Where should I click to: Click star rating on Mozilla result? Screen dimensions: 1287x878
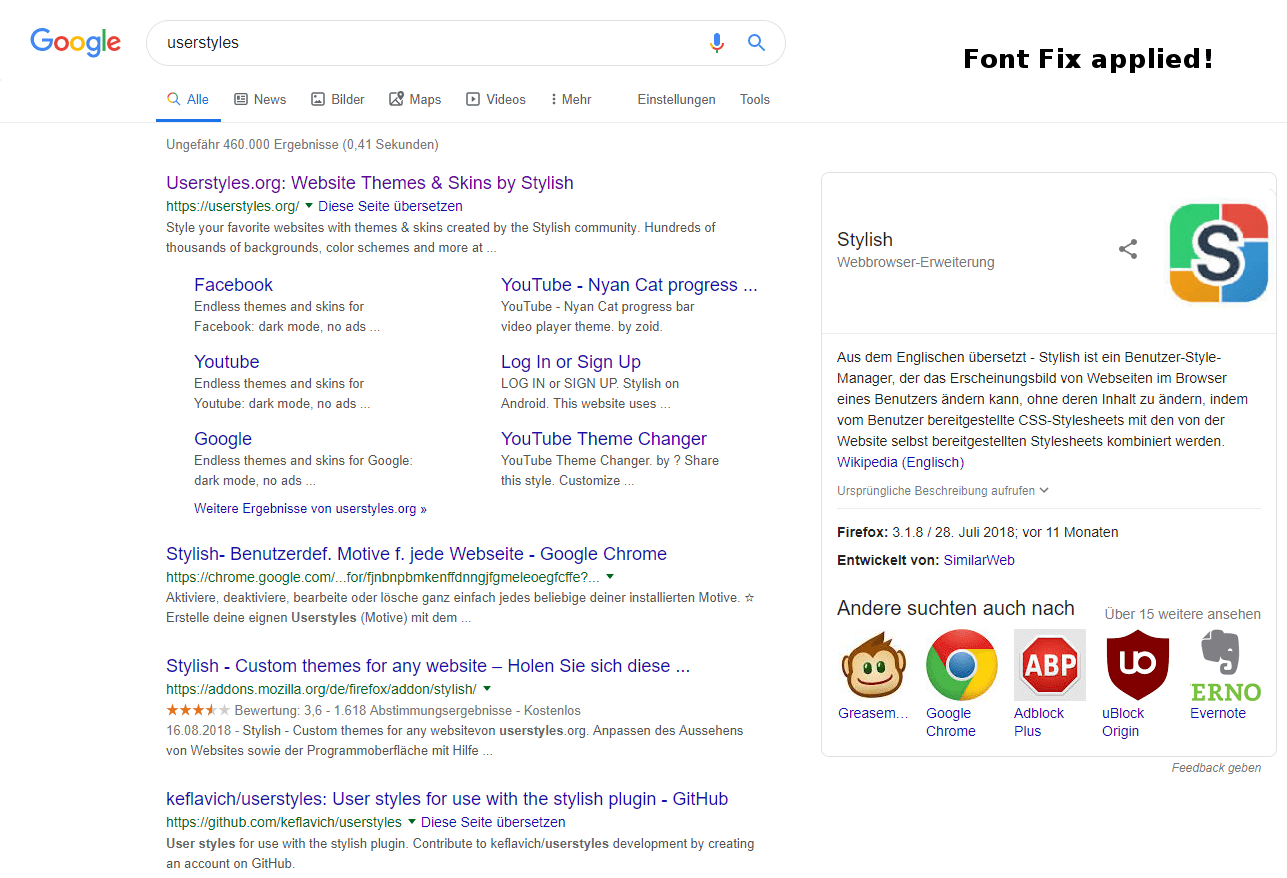coord(198,710)
